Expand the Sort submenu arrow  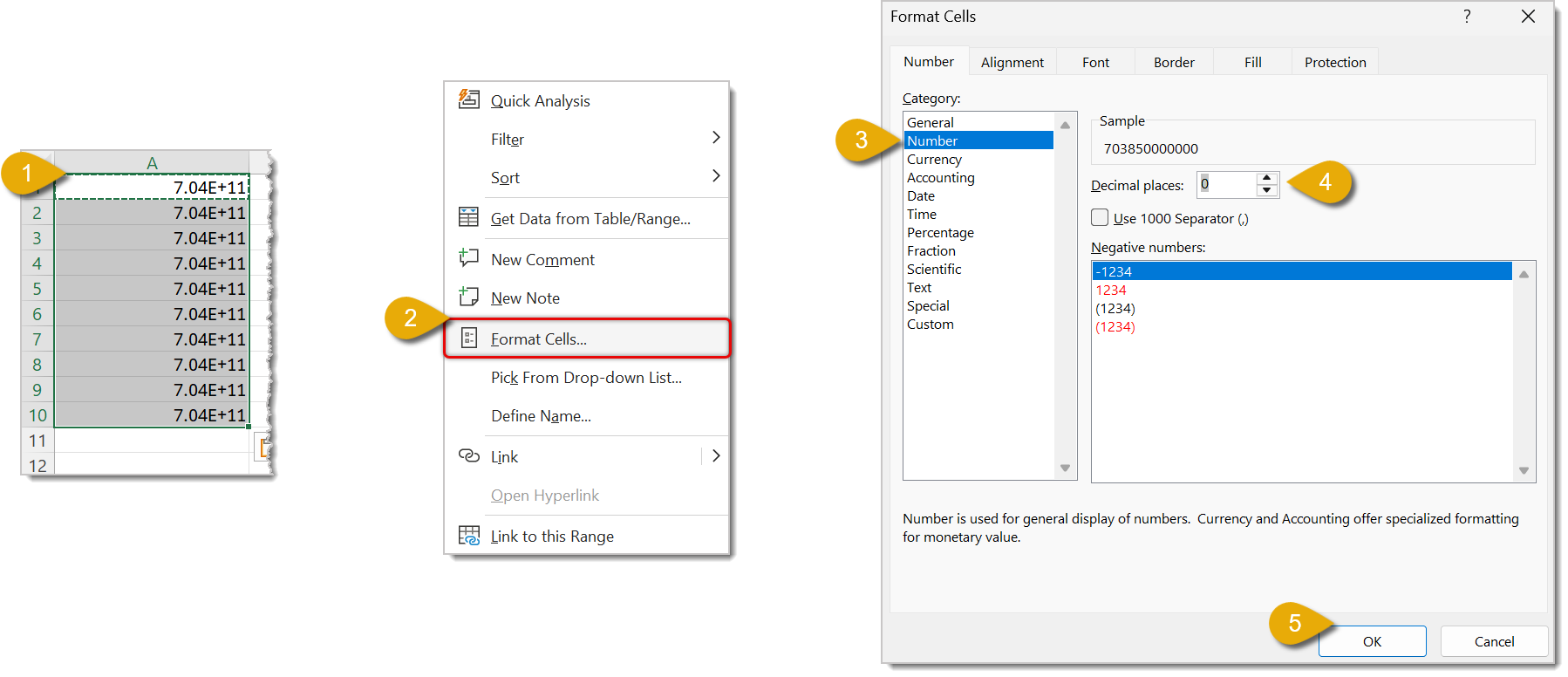716,176
